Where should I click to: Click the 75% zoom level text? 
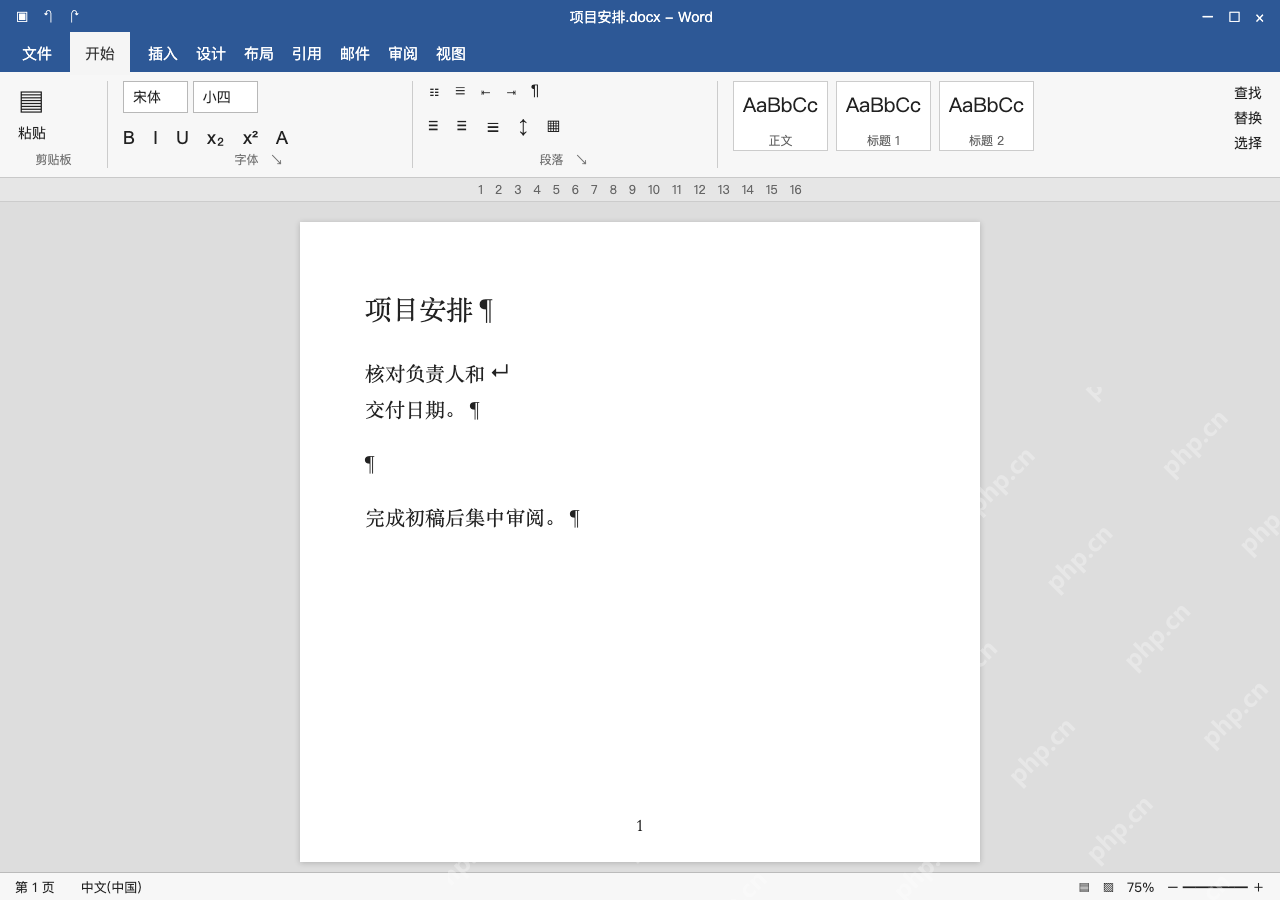point(1140,887)
